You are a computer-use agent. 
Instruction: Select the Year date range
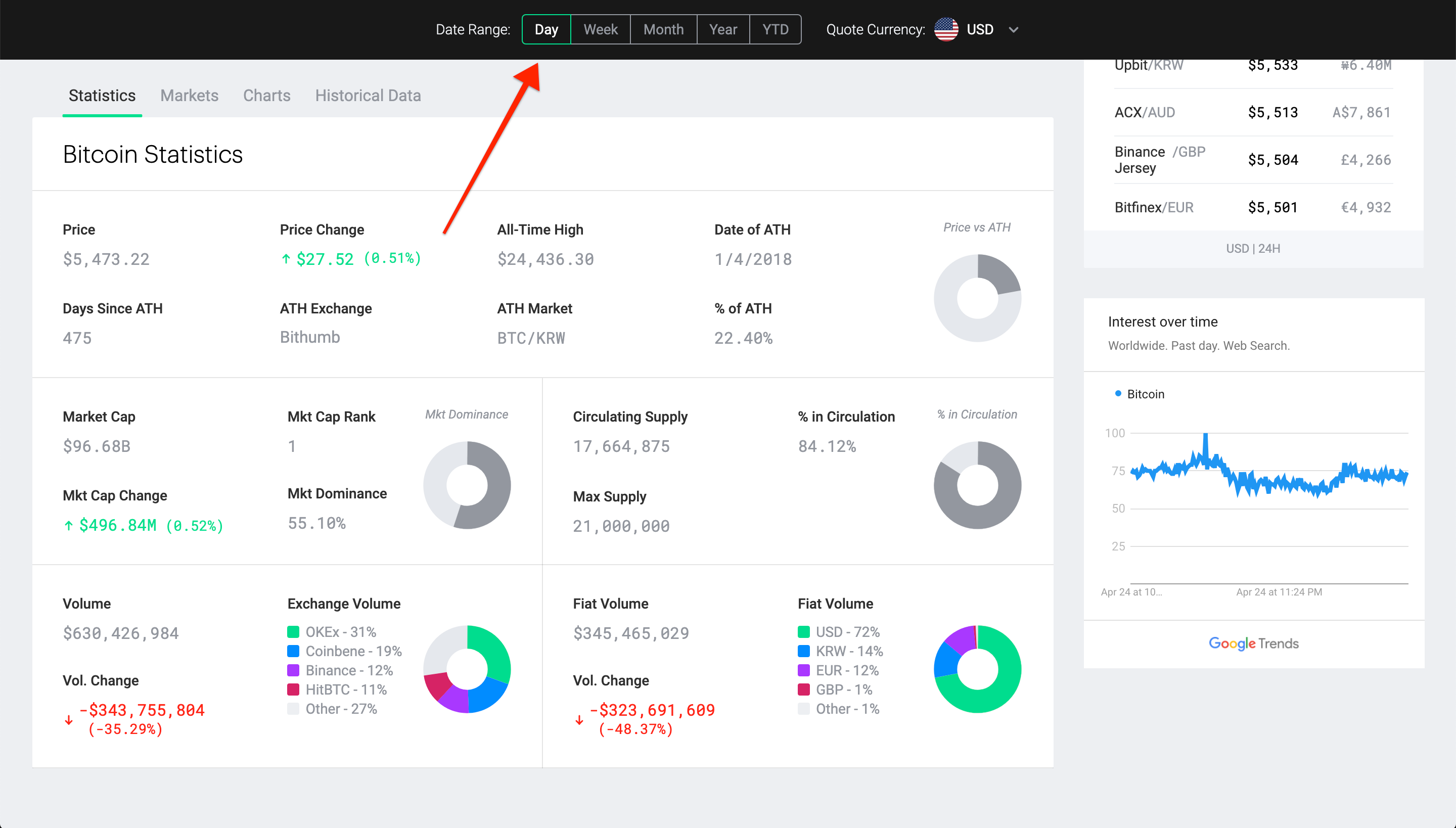pos(723,29)
